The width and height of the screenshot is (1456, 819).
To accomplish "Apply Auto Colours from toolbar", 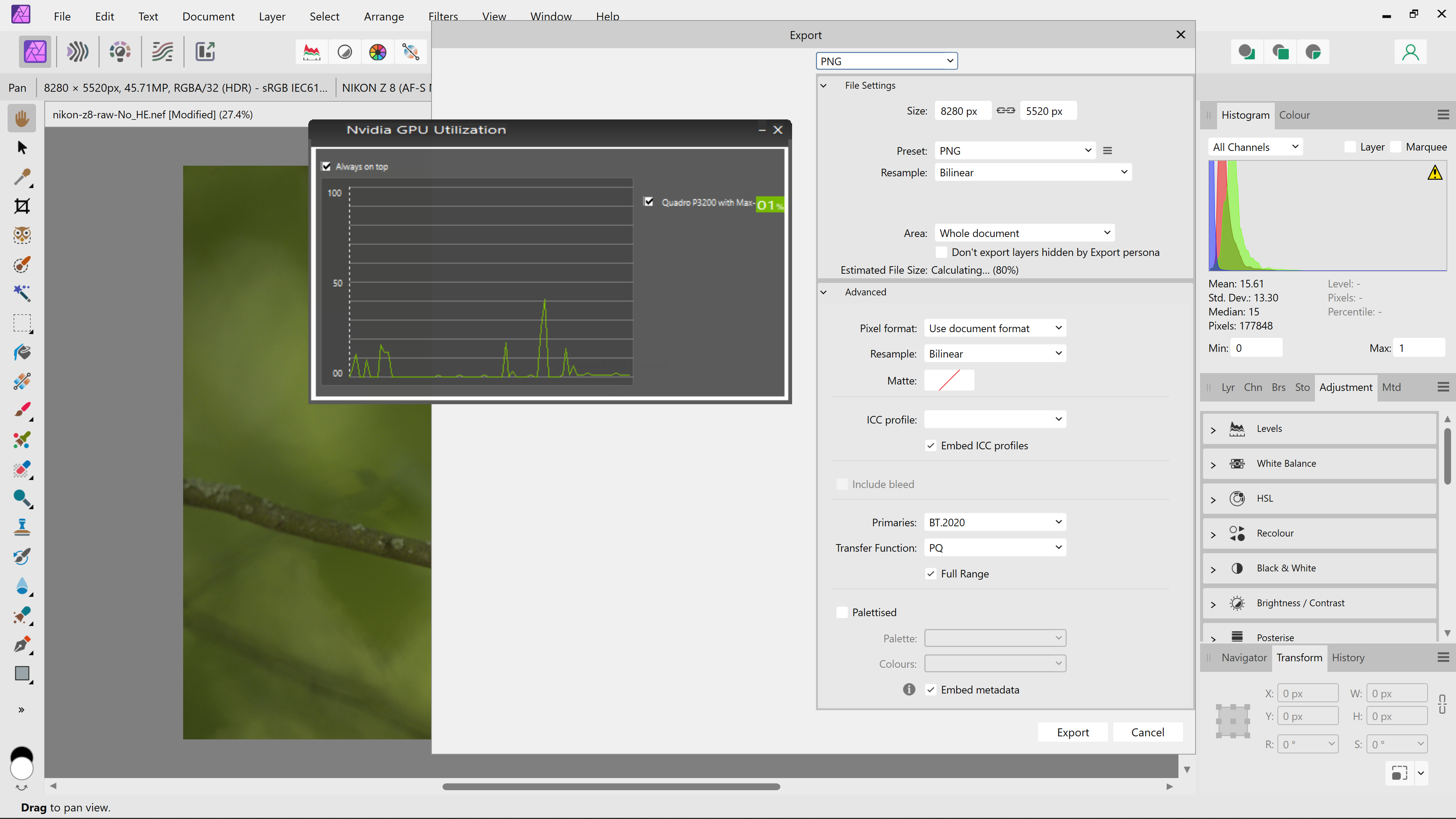I will 378,52.
